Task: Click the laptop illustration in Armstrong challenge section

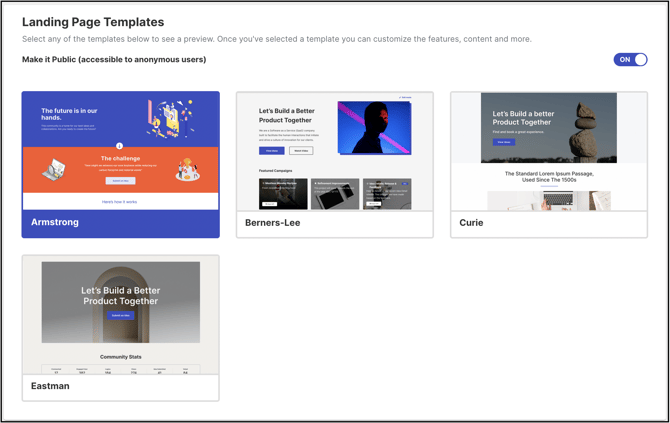Action: click(x=55, y=172)
